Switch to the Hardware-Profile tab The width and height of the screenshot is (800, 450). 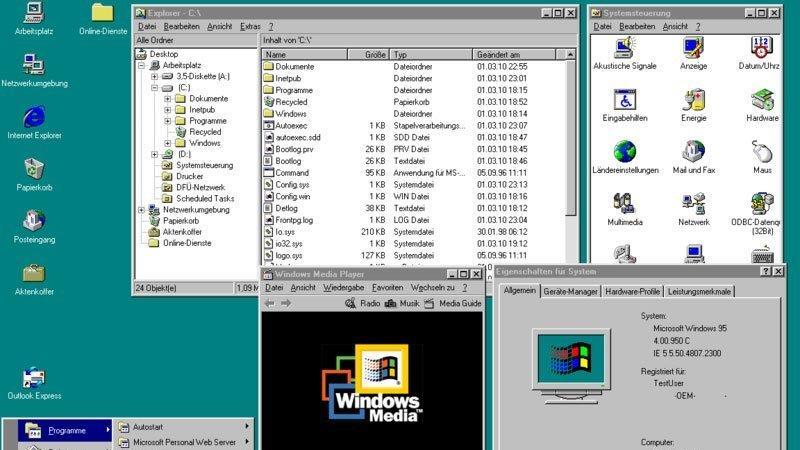(632, 292)
